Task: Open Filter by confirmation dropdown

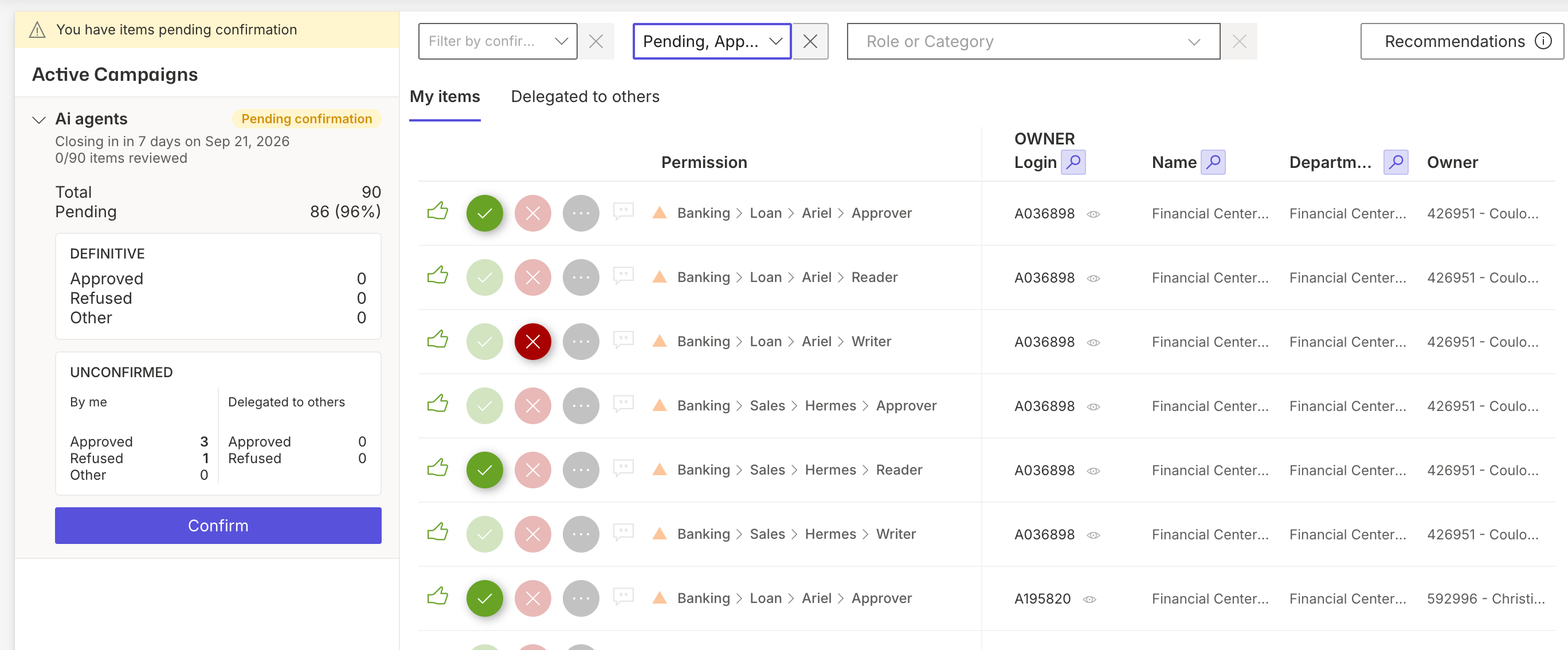Action: 497,41
